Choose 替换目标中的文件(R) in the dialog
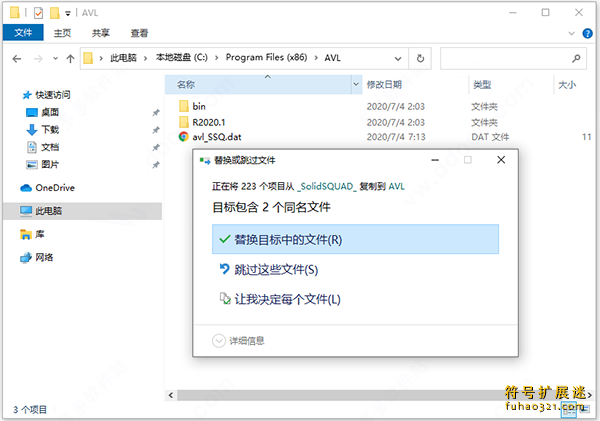The image size is (600, 421). click(x=355, y=239)
